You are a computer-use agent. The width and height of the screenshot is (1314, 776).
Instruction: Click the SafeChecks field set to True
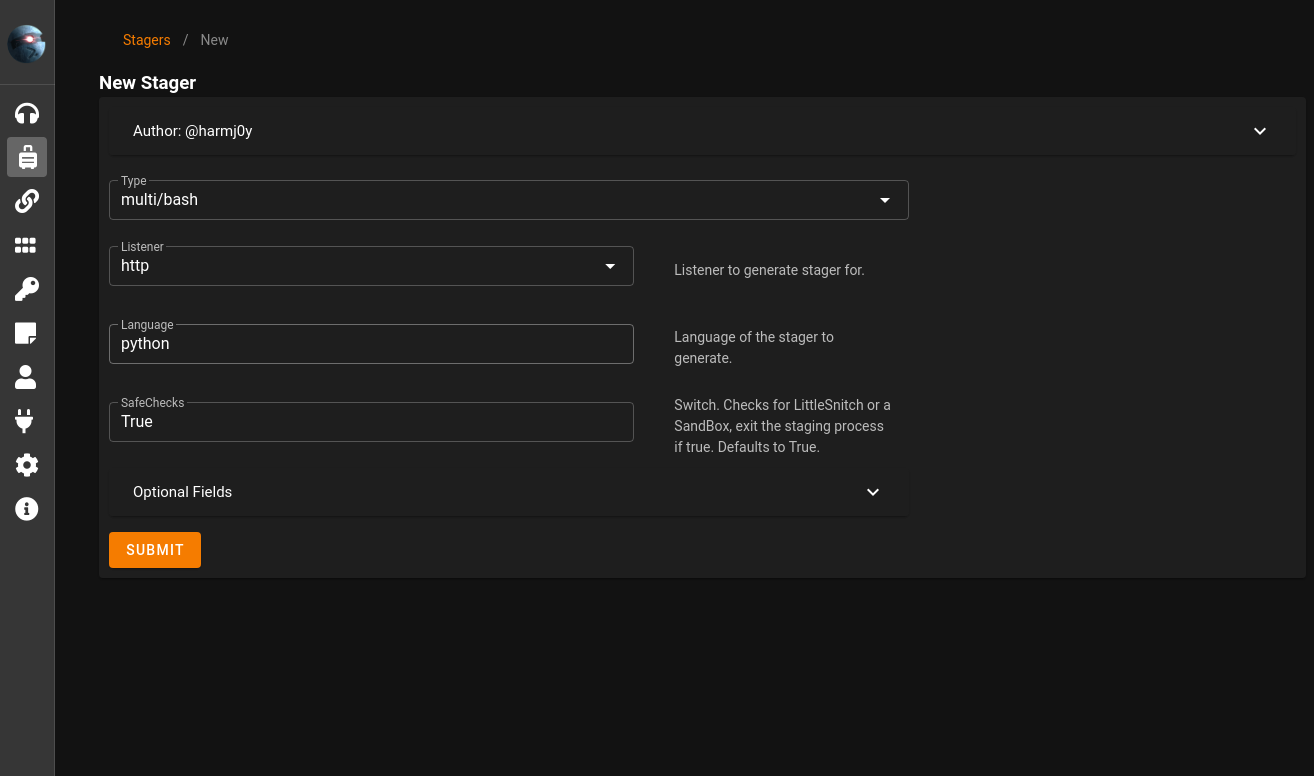pyautogui.click(x=371, y=422)
